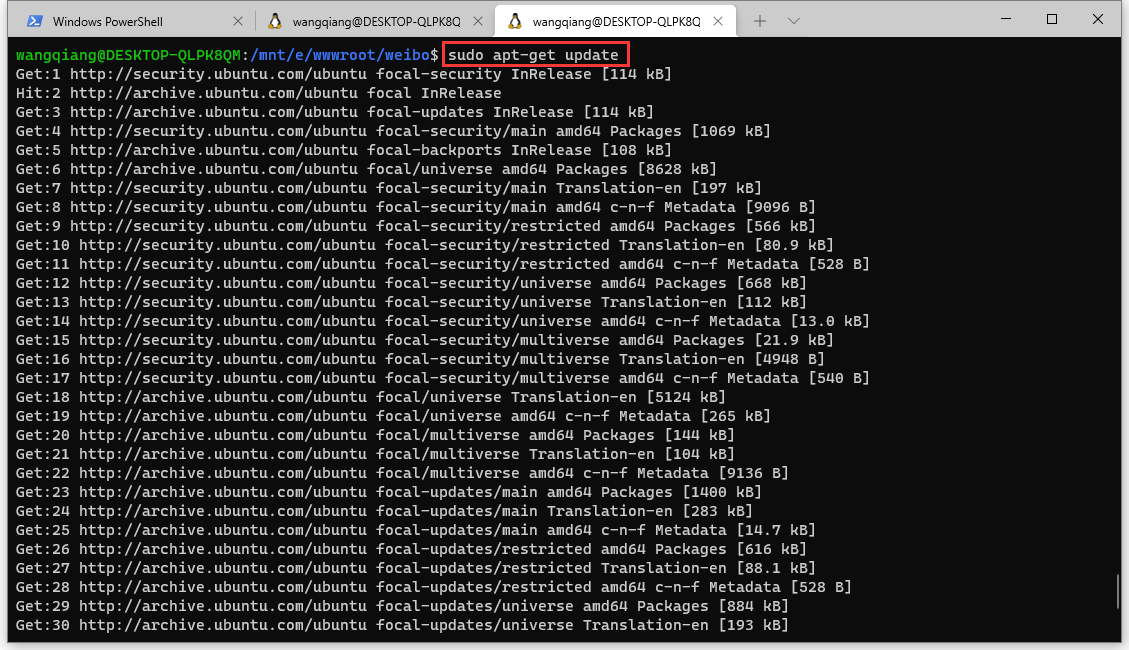Screen dimensions: 1129x650
Task: Click the Get:23 main Packages 1400 kB line
Action: click(x=389, y=492)
